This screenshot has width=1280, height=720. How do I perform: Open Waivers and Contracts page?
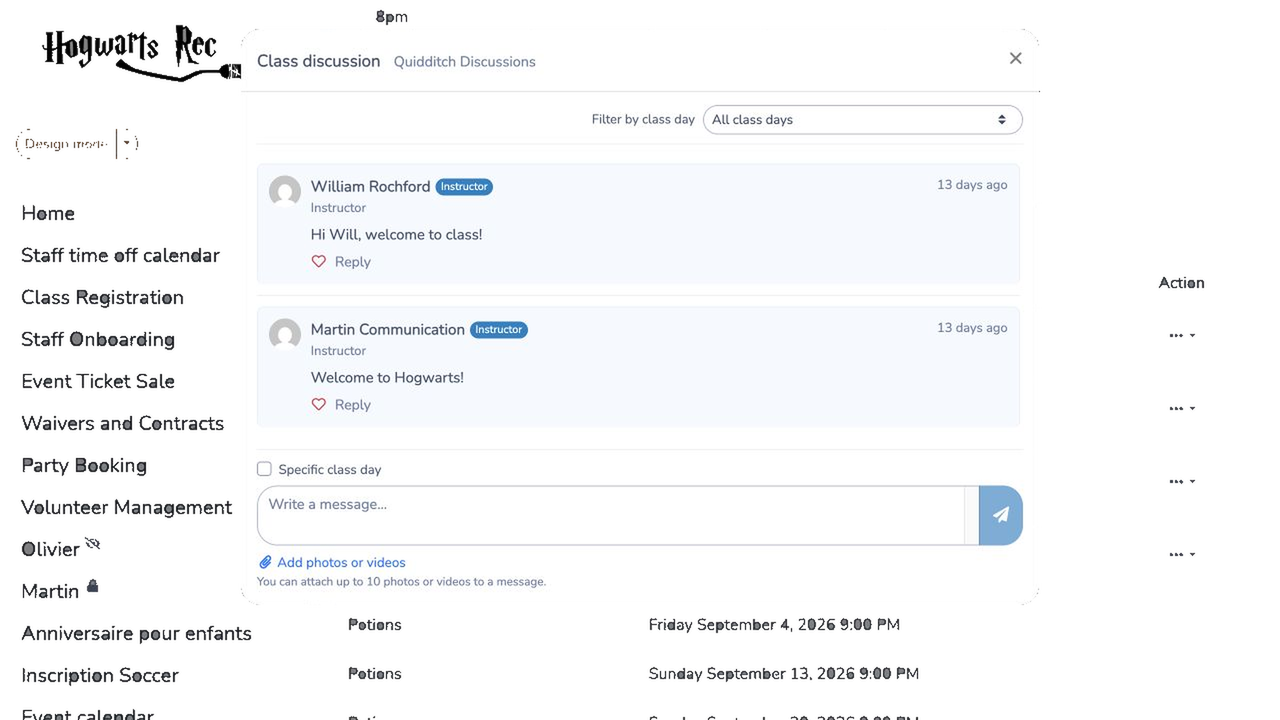point(122,423)
